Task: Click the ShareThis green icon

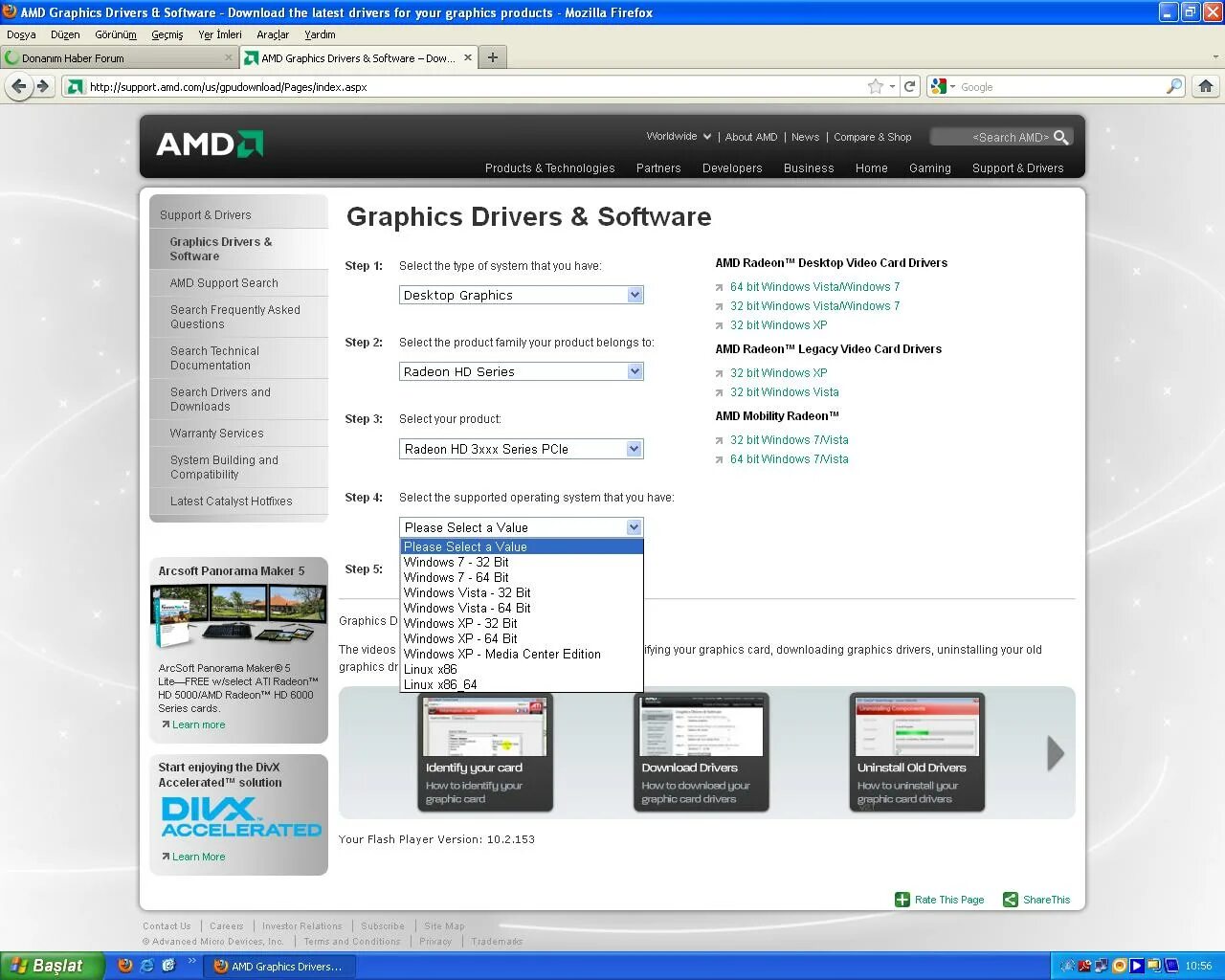Action: (1011, 900)
